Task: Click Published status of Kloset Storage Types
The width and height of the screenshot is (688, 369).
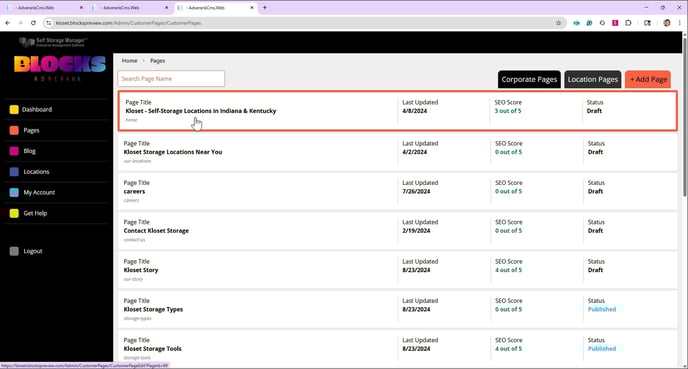Action: (x=602, y=309)
